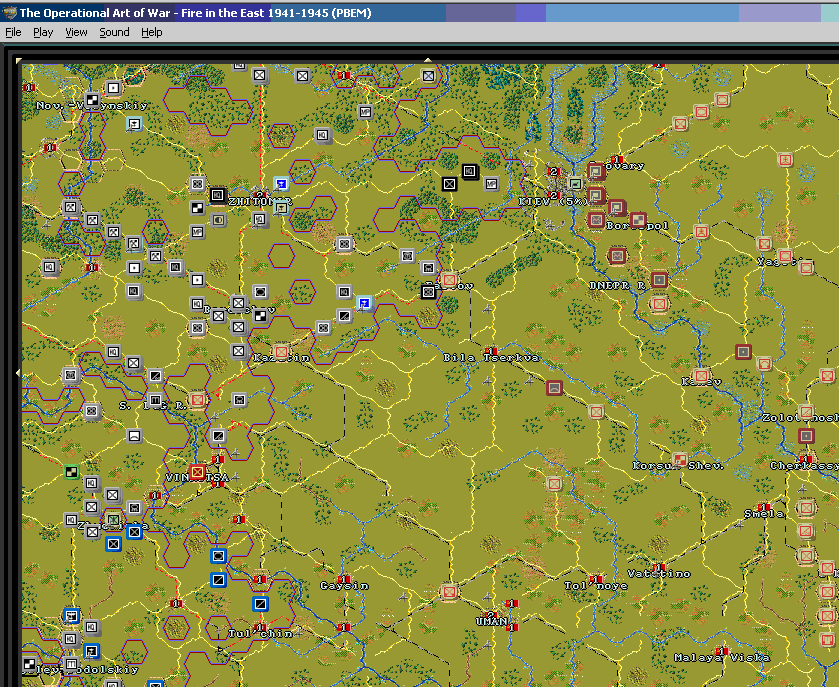Click the Smela town label

[x=764, y=514]
